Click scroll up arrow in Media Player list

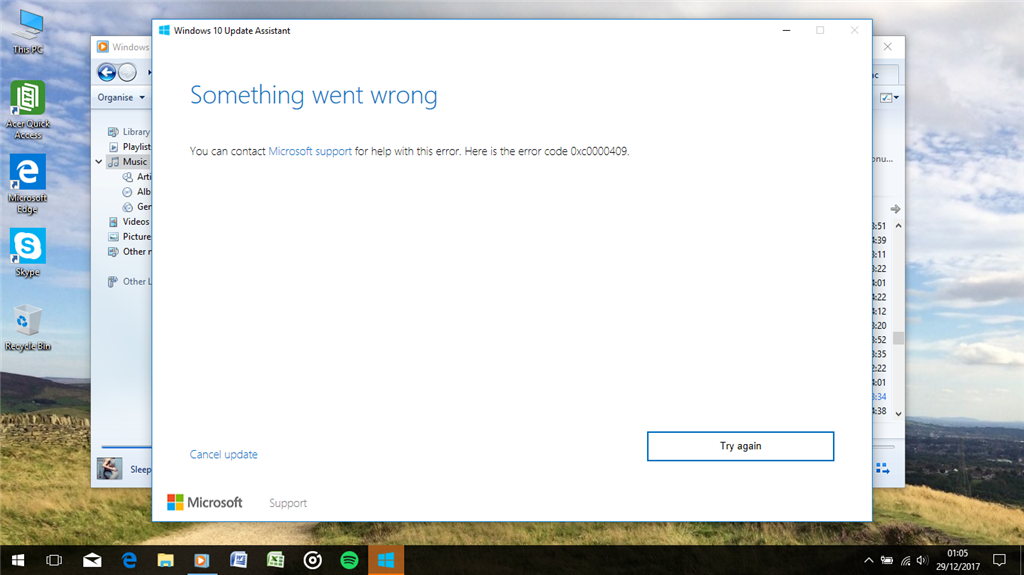tap(899, 226)
